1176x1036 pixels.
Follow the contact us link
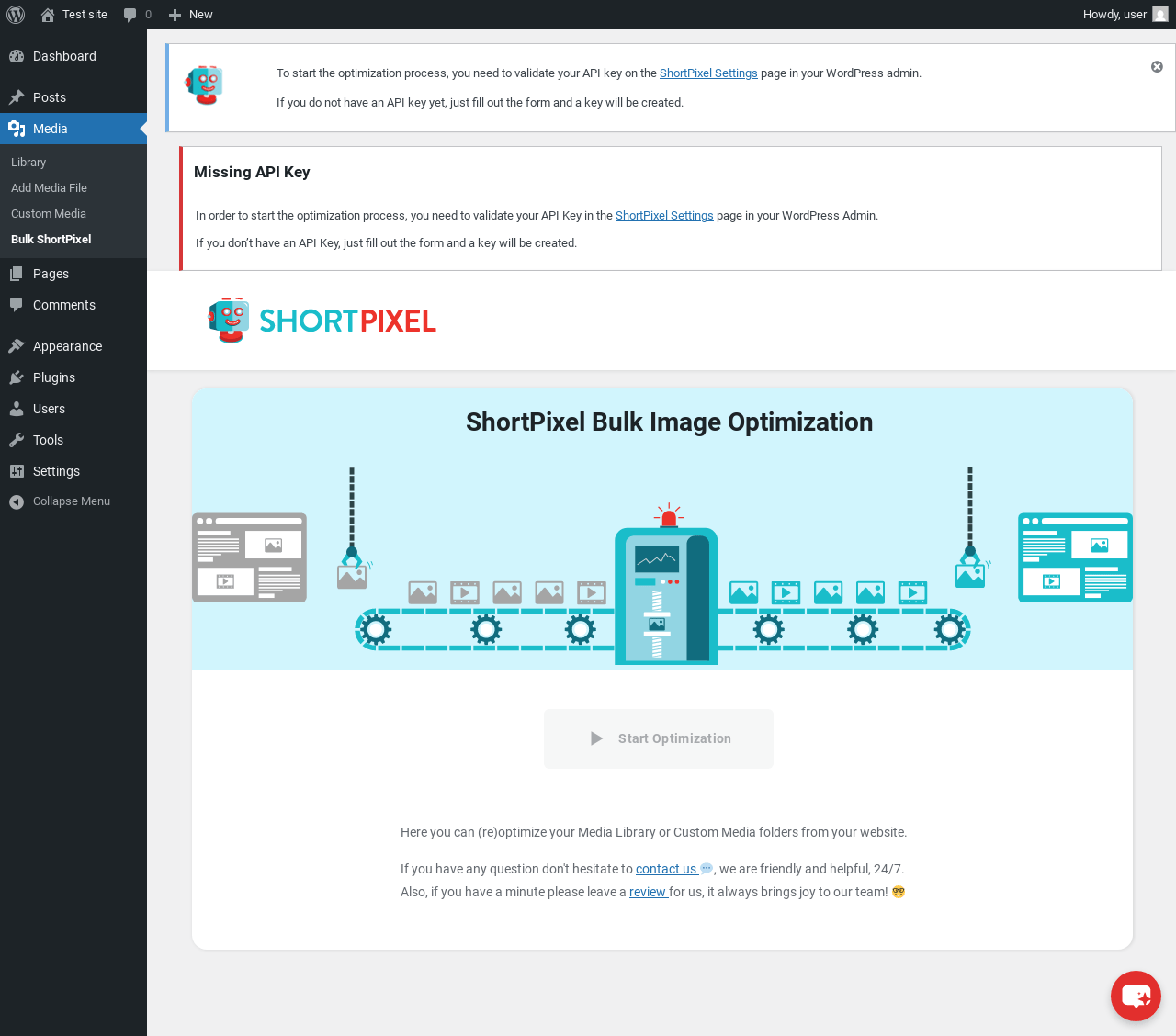click(x=666, y=869)
